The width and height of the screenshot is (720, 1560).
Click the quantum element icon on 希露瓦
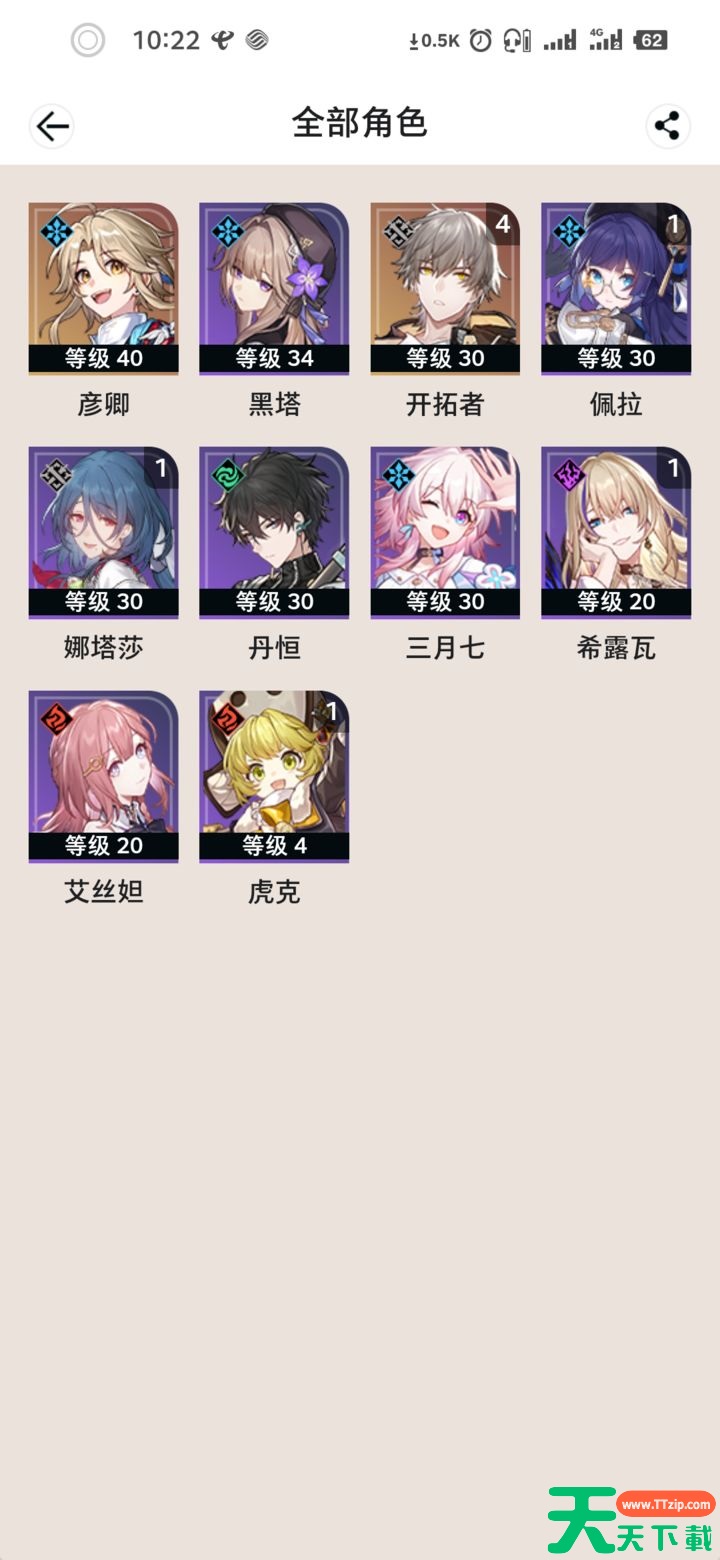pyautogui.click(x=570, y=476)
